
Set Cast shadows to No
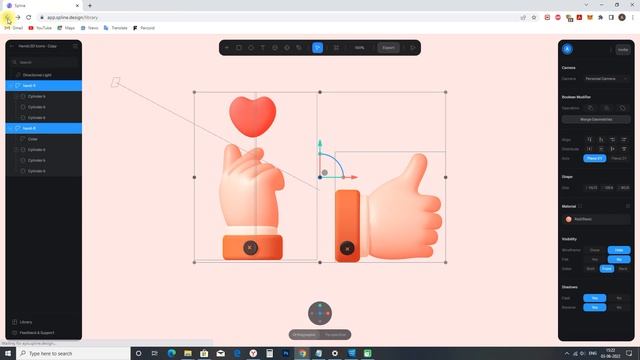(619, 298)
